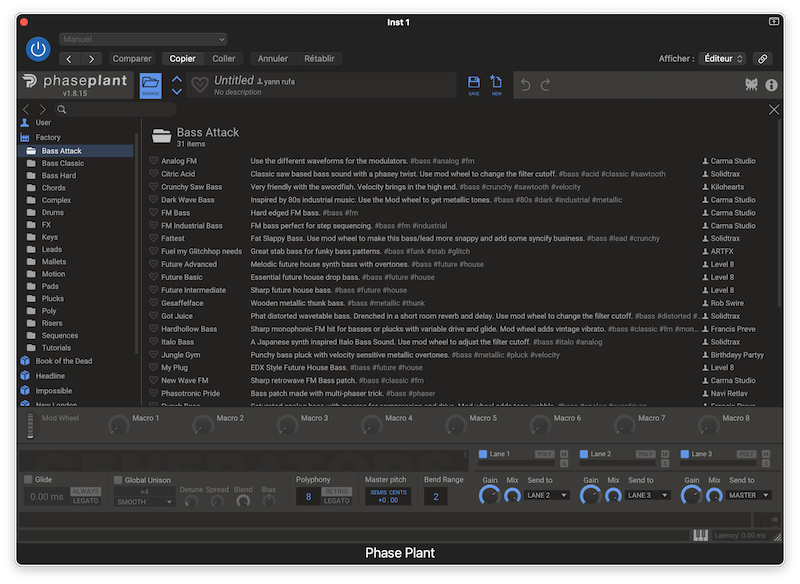Open the Tutorials folder
The width and height of the screenshot is (800, 584).
[x=56, y=348]
